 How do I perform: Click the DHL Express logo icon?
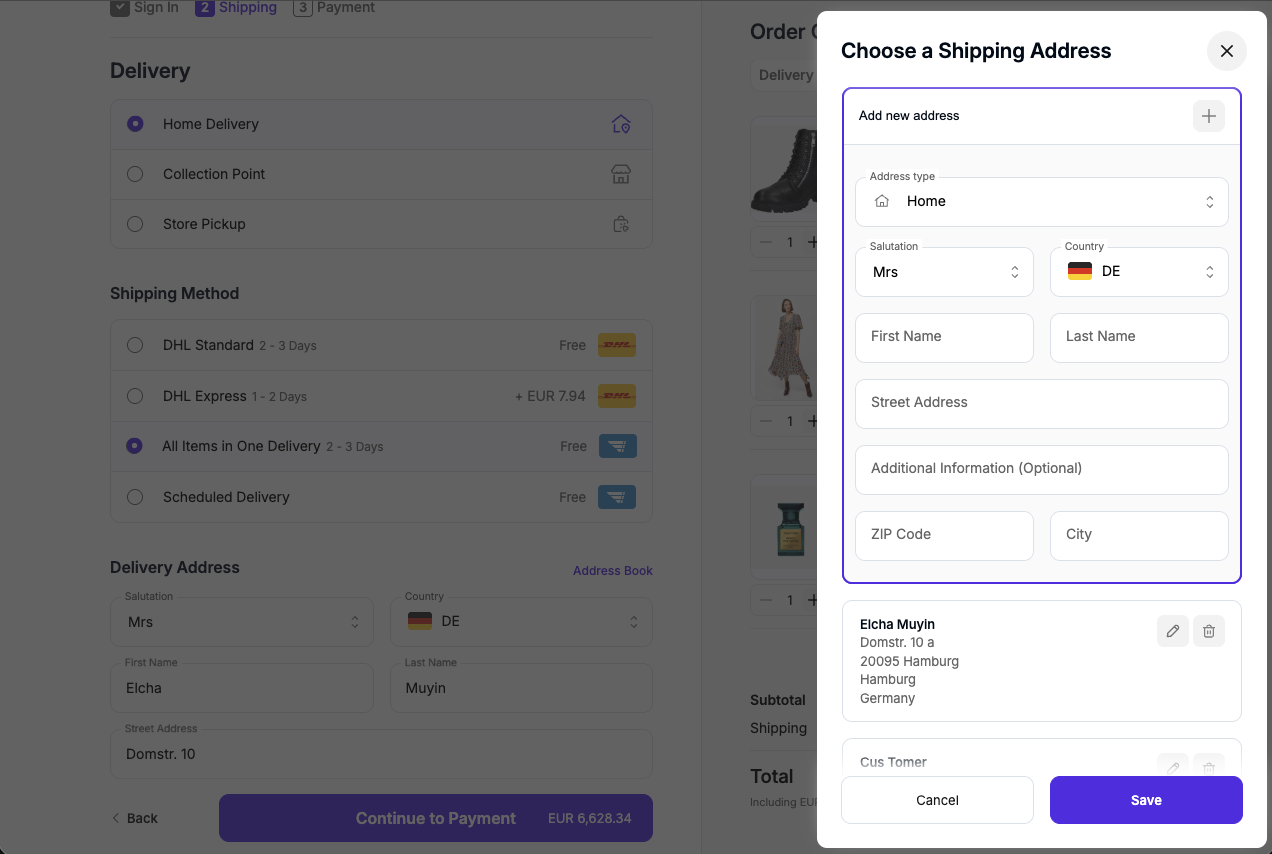click(617, 396)
